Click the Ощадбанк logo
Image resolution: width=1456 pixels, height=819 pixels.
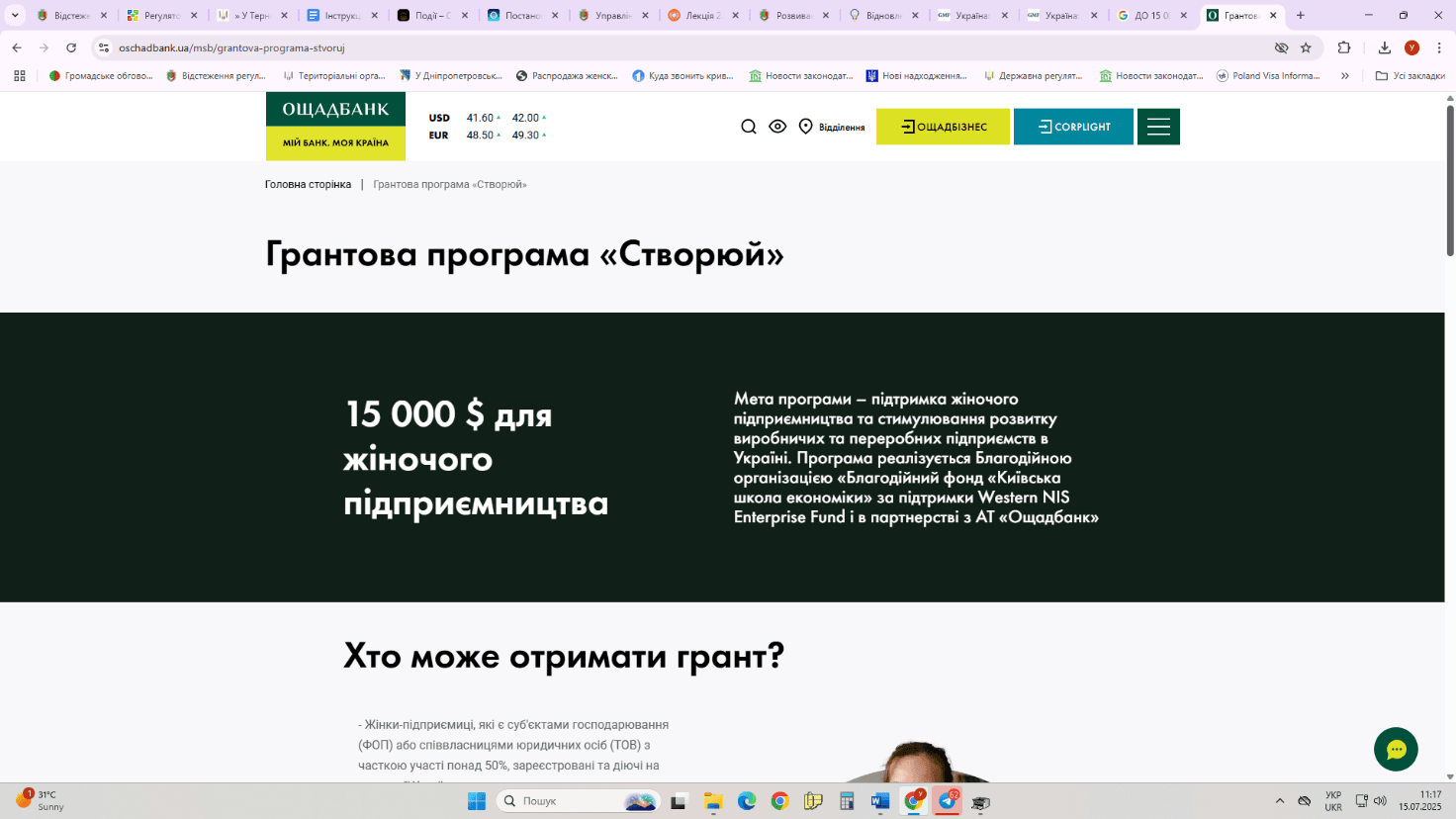point(335,126)
